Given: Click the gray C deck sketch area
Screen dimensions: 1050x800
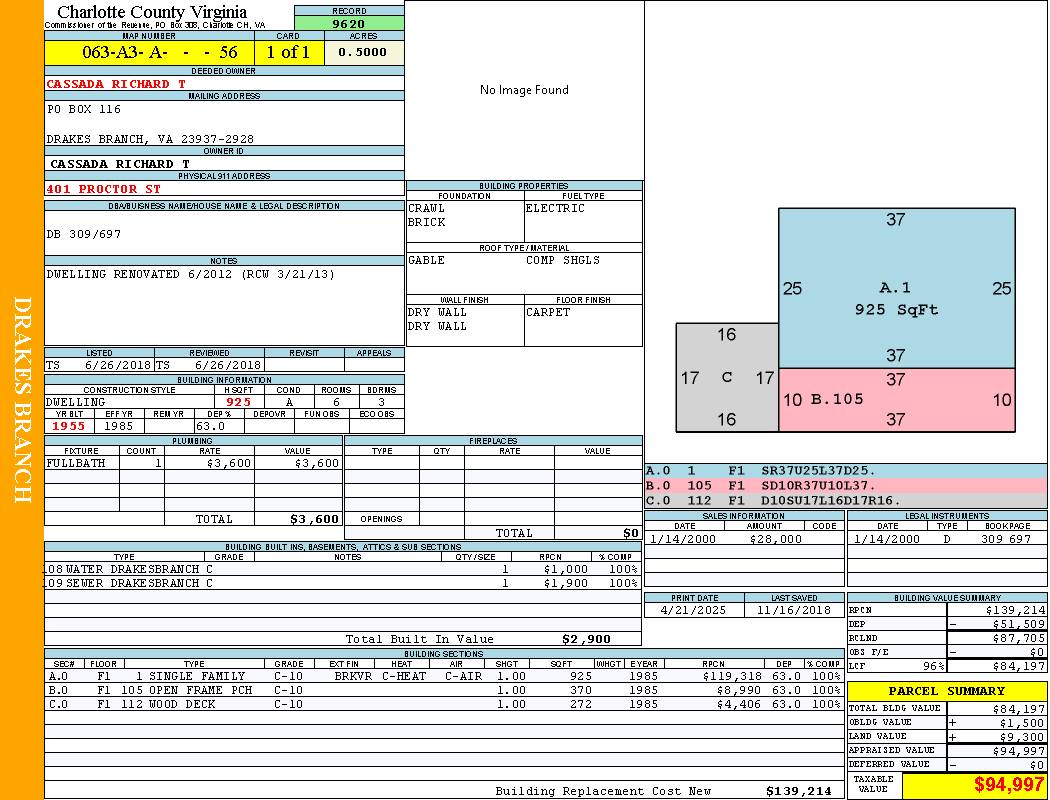Looking at the screenshot, I should [727, 378].
